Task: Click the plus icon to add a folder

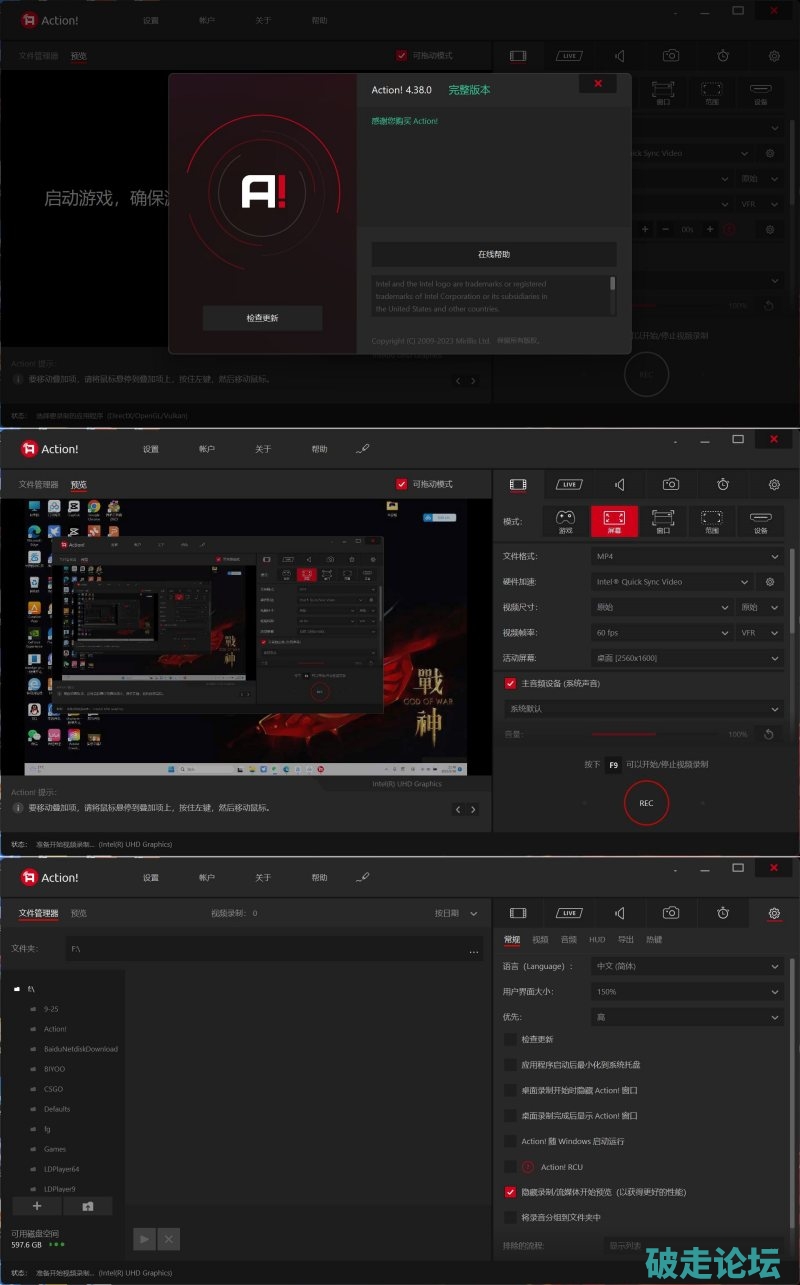Action: point(38,1206)
